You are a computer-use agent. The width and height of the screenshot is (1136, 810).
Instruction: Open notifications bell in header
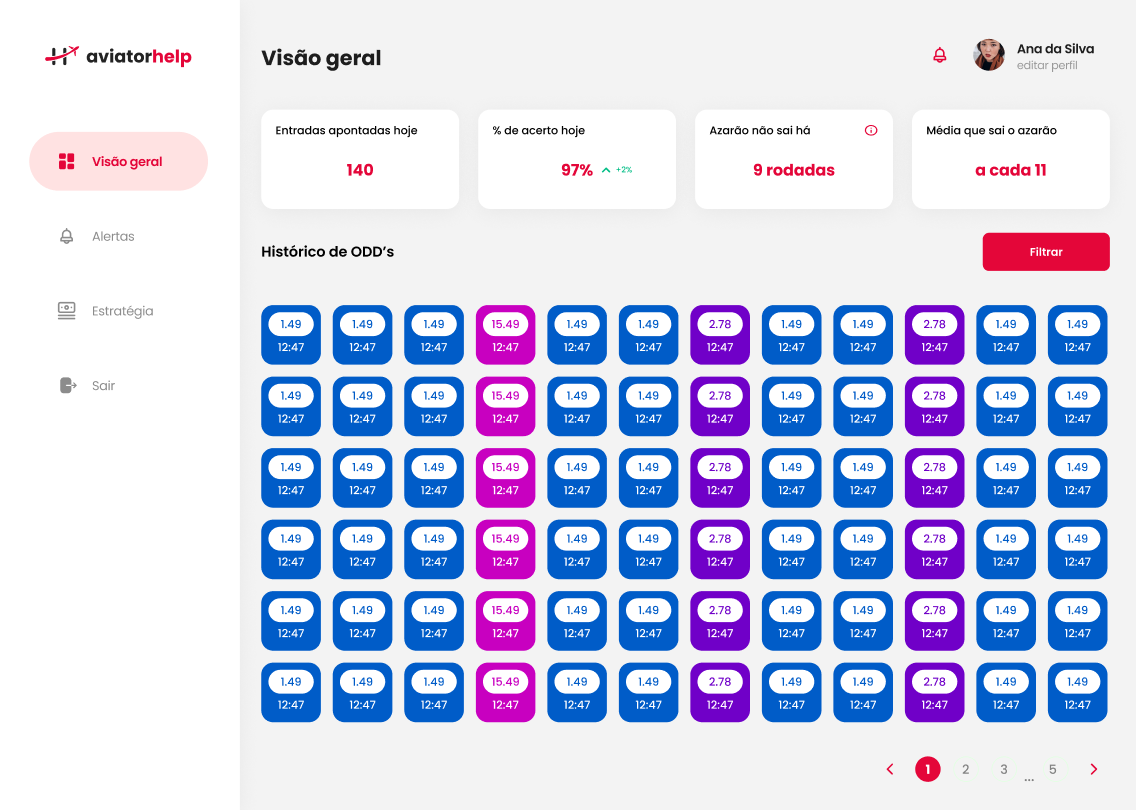tap(939, 56)
